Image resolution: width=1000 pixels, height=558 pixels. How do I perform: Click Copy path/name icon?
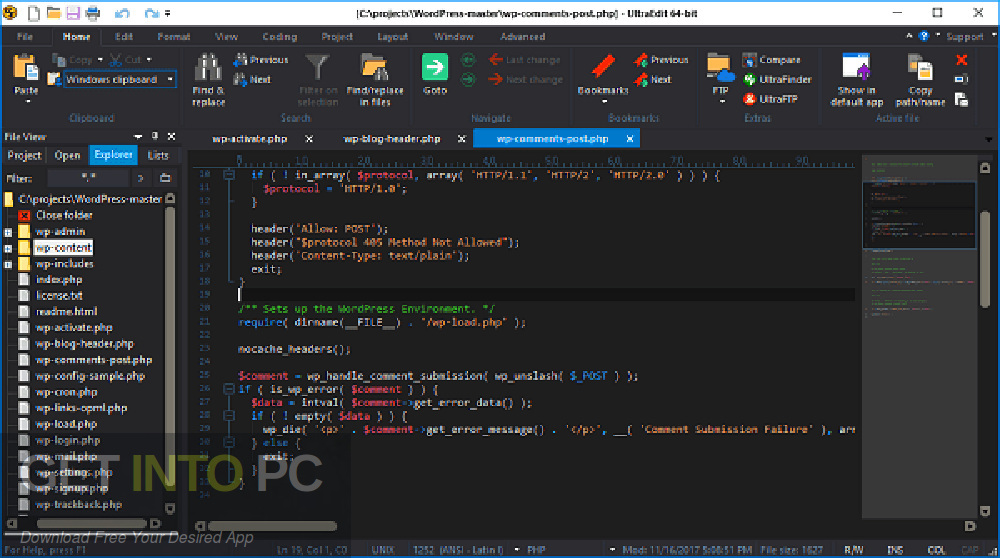click(x=920, y=69)
